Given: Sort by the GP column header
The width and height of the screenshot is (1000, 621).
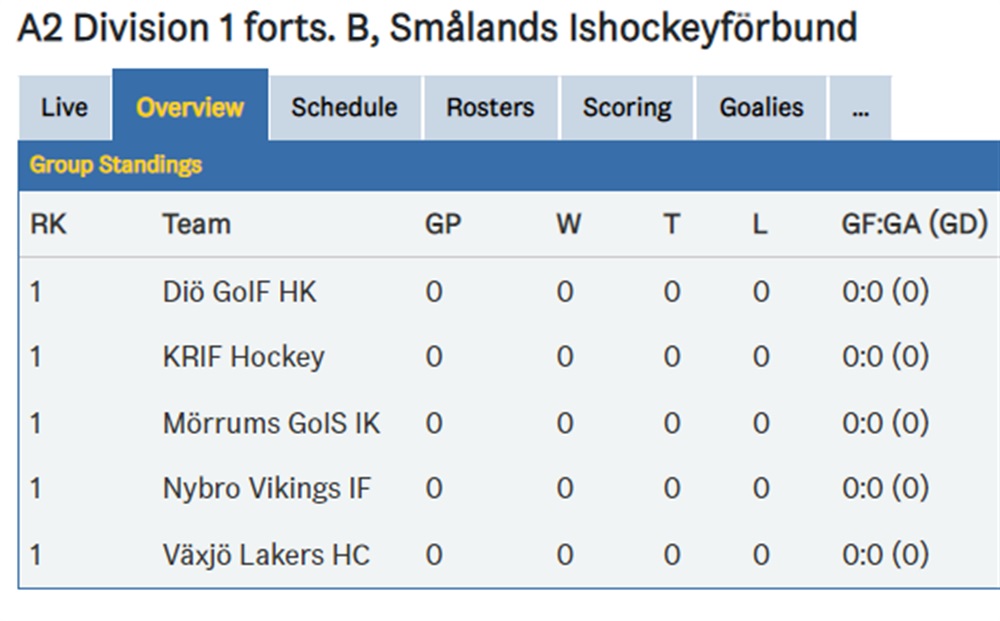Looking at the screenshot, I should point(443,224).
